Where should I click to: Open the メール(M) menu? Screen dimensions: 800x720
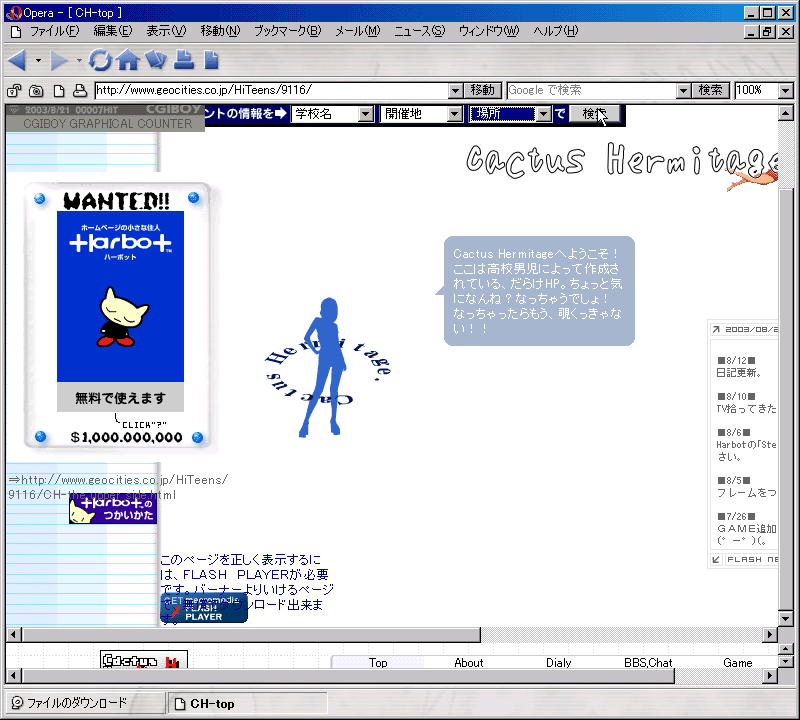[x=357, y=32]
